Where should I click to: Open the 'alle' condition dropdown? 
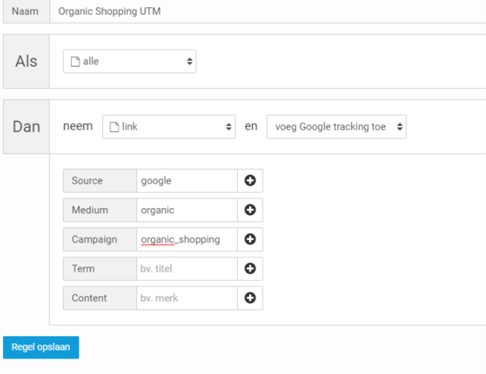point(130,61)
